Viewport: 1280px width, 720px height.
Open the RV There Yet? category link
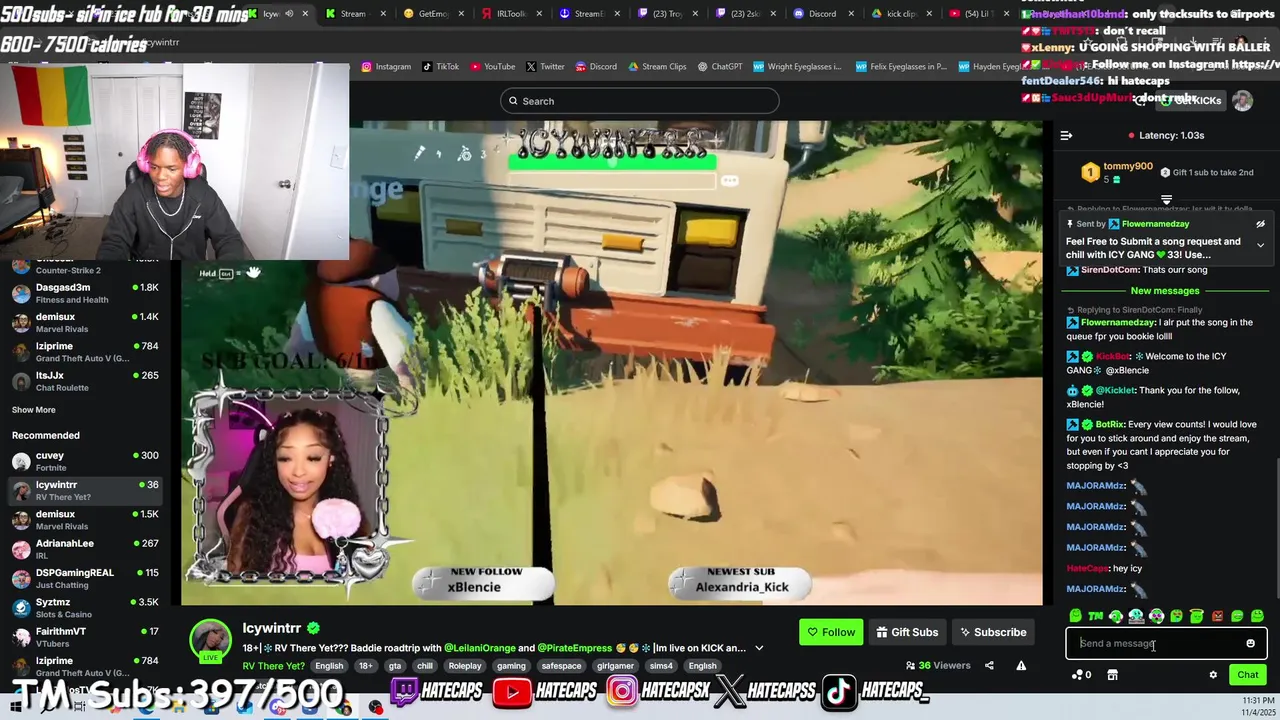click(x=273, y=666)
